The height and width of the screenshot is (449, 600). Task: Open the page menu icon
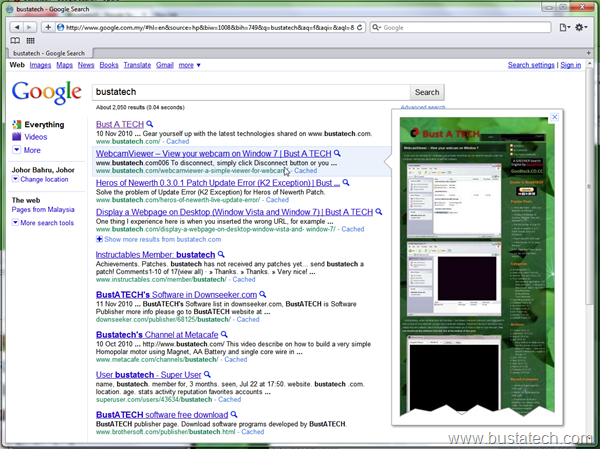(564, 27)
